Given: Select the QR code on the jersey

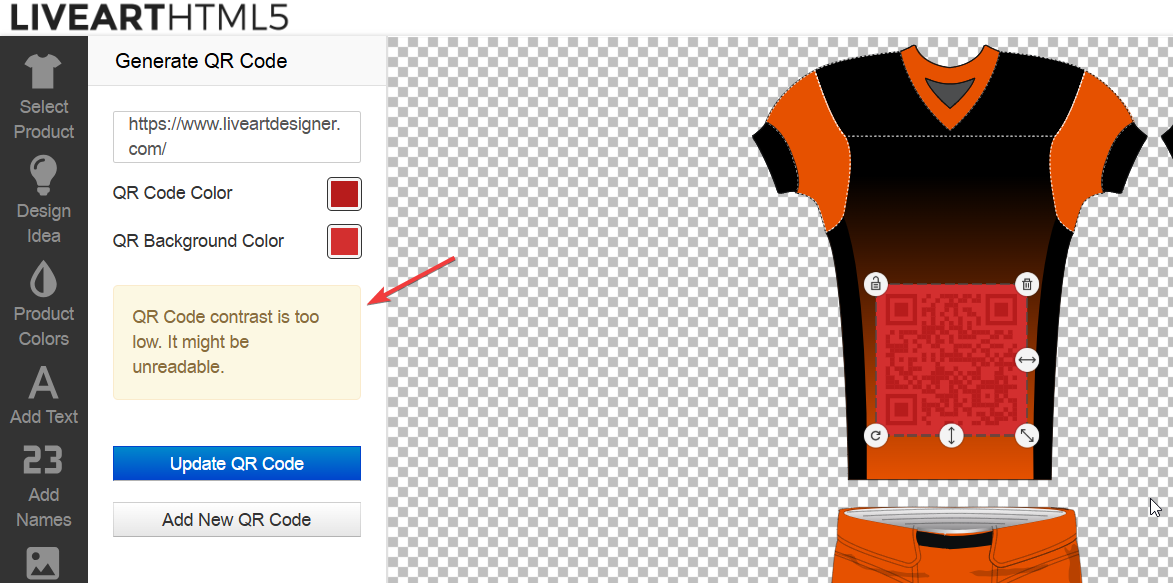Looking at the screenshot, I should tap(951, 360).
